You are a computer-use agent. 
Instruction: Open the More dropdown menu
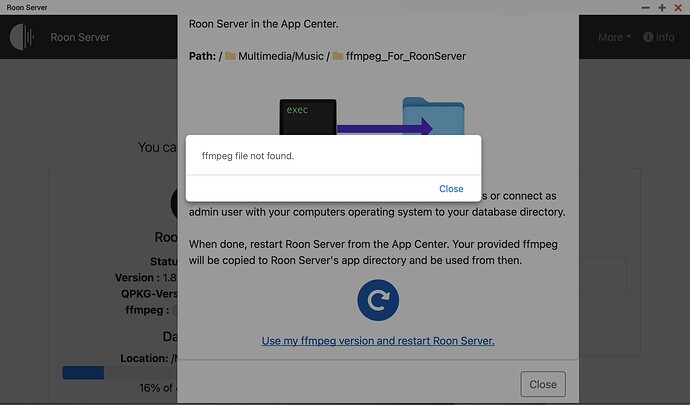click(x=614, y=37)
